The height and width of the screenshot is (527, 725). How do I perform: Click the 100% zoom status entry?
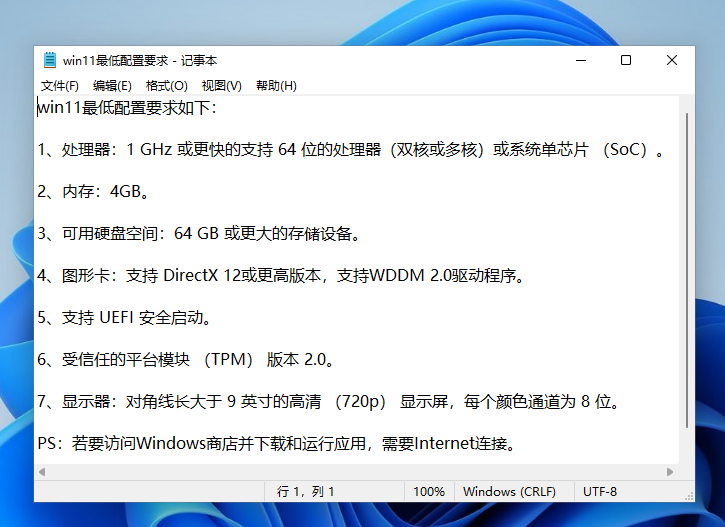429,491
